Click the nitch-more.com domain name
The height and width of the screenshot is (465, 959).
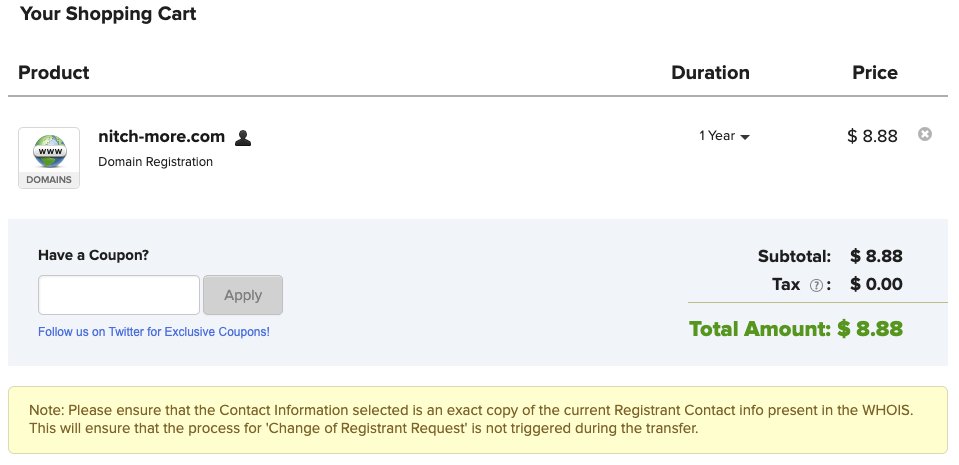point(161,136)
